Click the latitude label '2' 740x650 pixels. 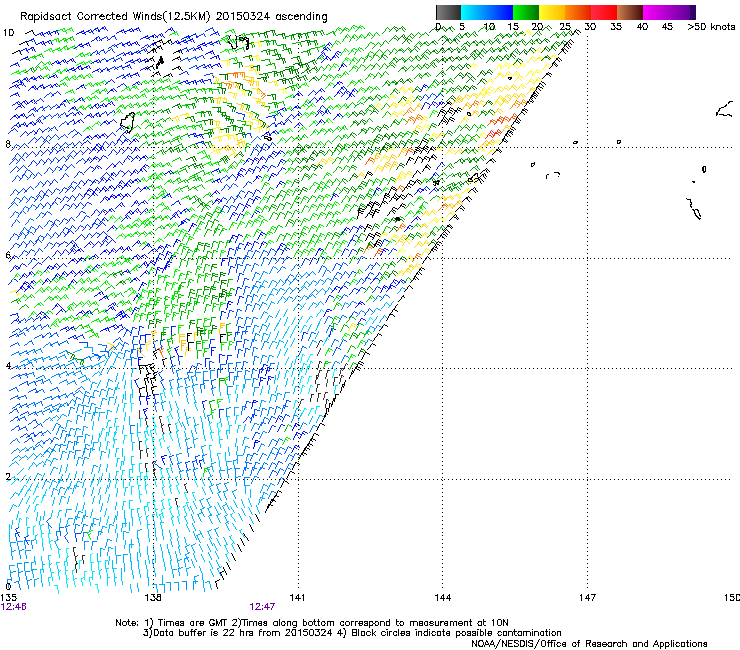8,477
